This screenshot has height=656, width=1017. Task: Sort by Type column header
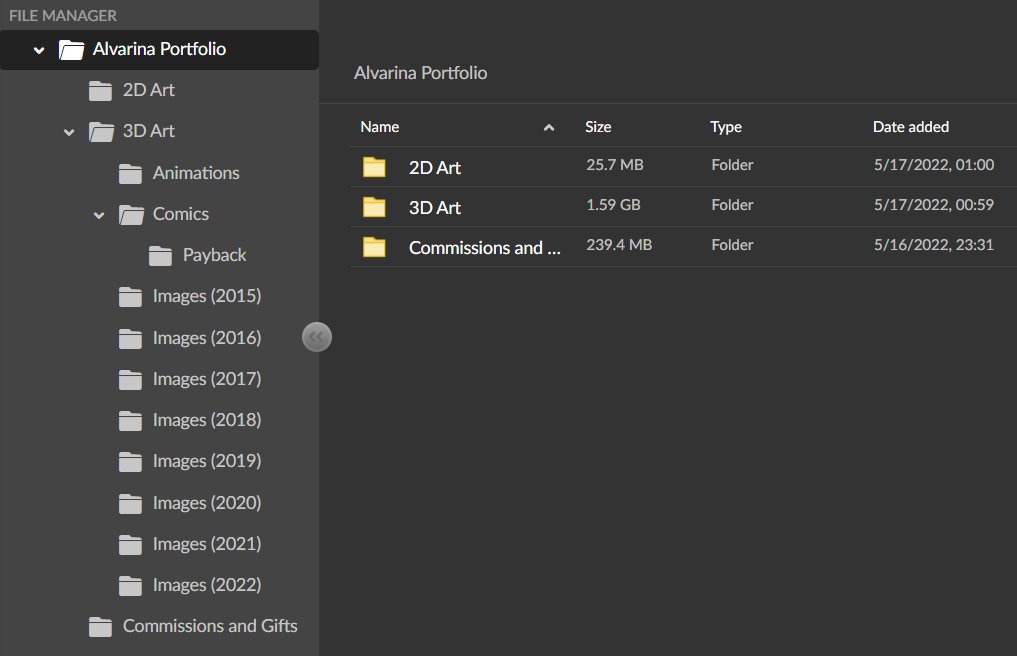[726, 127]
